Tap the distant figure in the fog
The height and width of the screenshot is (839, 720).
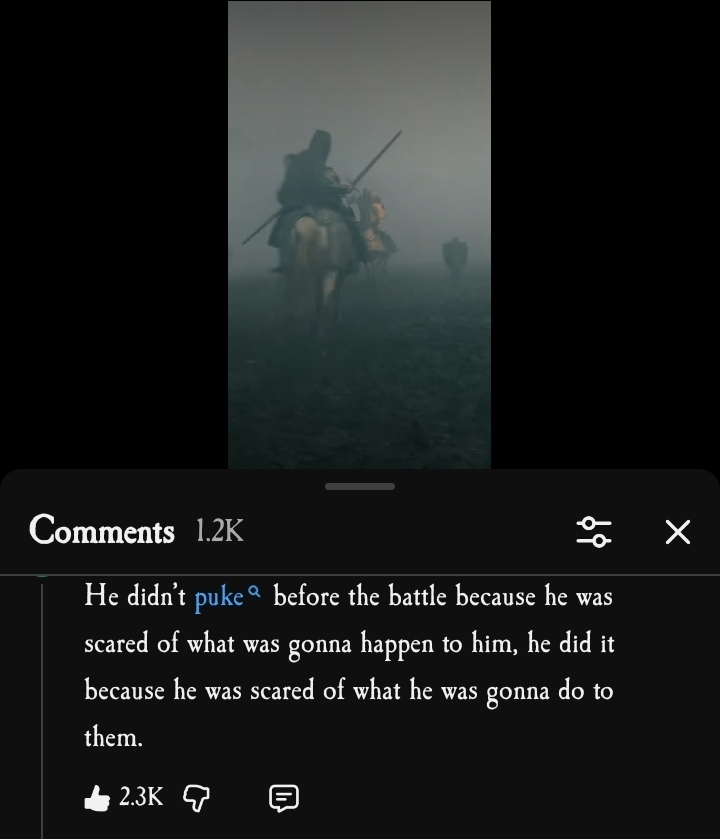(x=455, y=257)
